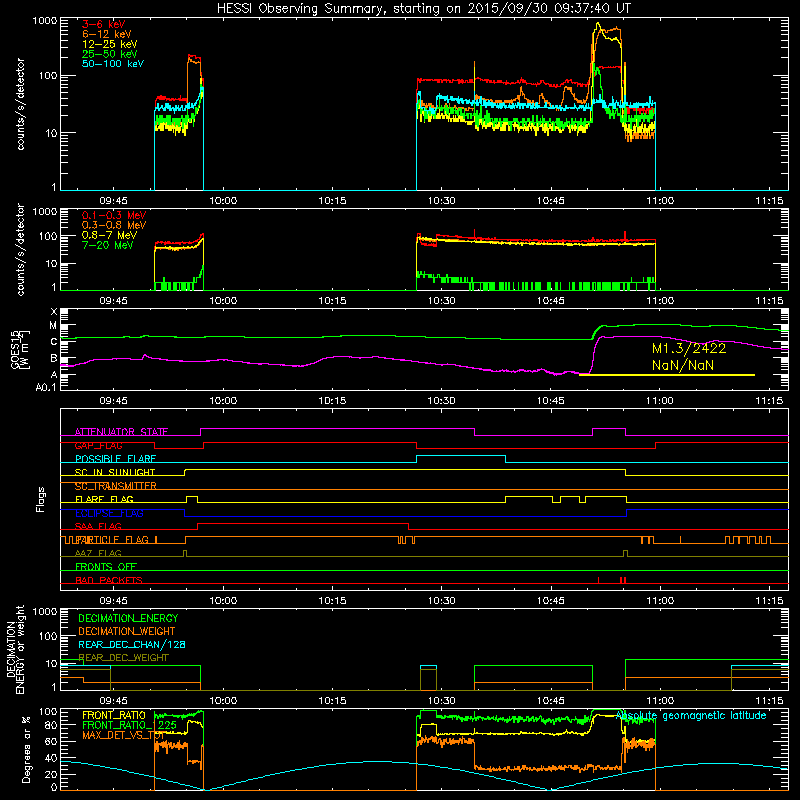Select the AAZ_FLAG label
The width and height of the screenshot is (800, 800).
point(98,553)
